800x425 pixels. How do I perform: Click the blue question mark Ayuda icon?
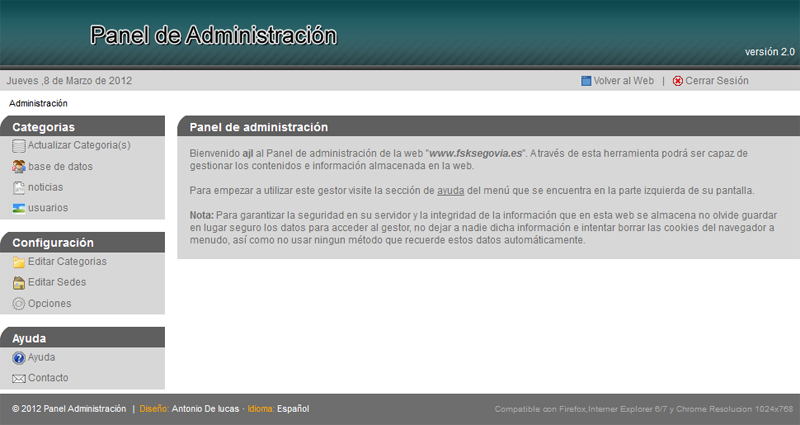point(19,358)
